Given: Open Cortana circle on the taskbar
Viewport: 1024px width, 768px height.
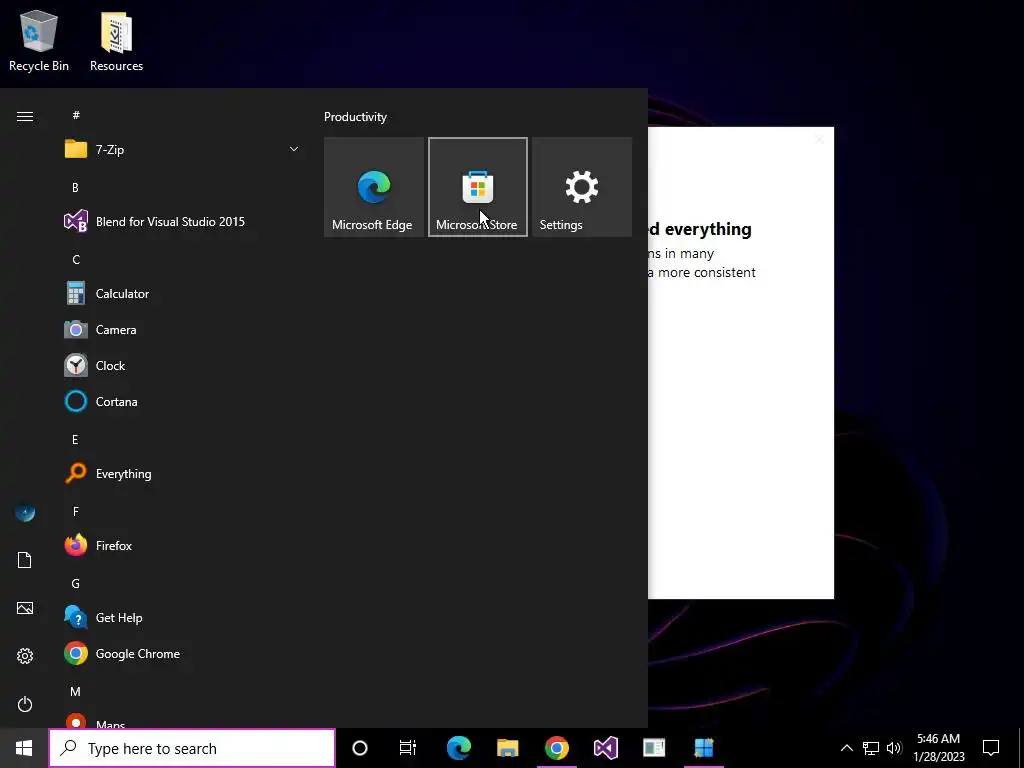Looking at the screenshot, I should click(x=360, y=748).
